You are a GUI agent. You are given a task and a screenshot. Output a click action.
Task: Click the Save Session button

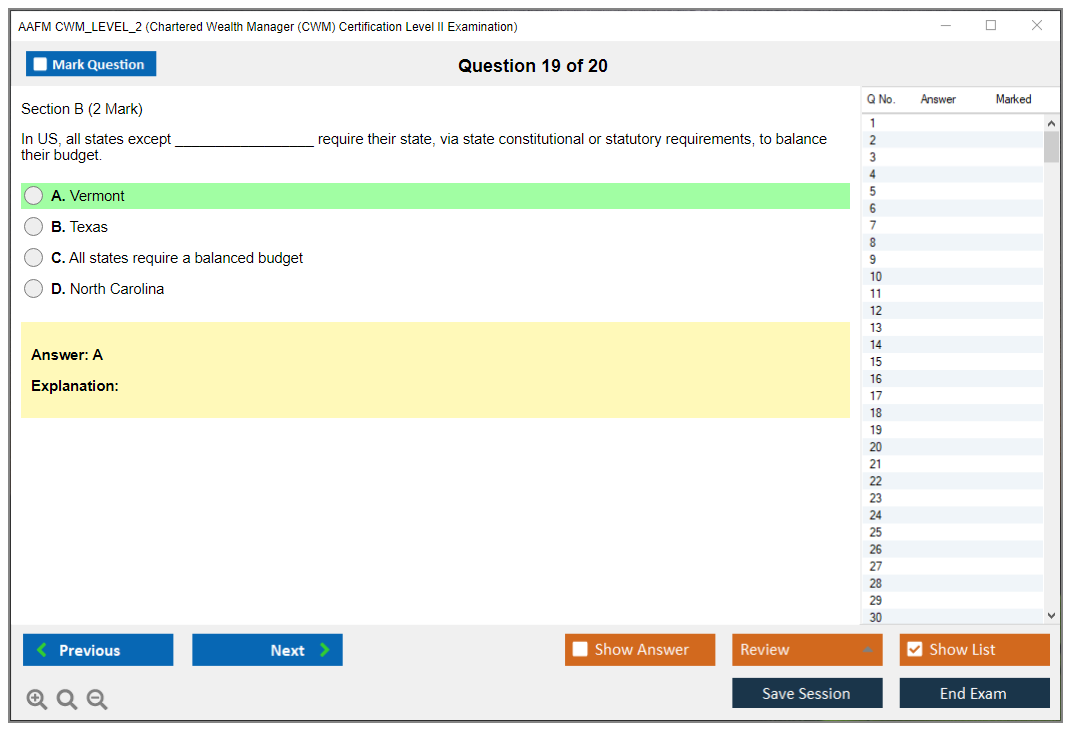pyautogui.click(x=806, y=693)
